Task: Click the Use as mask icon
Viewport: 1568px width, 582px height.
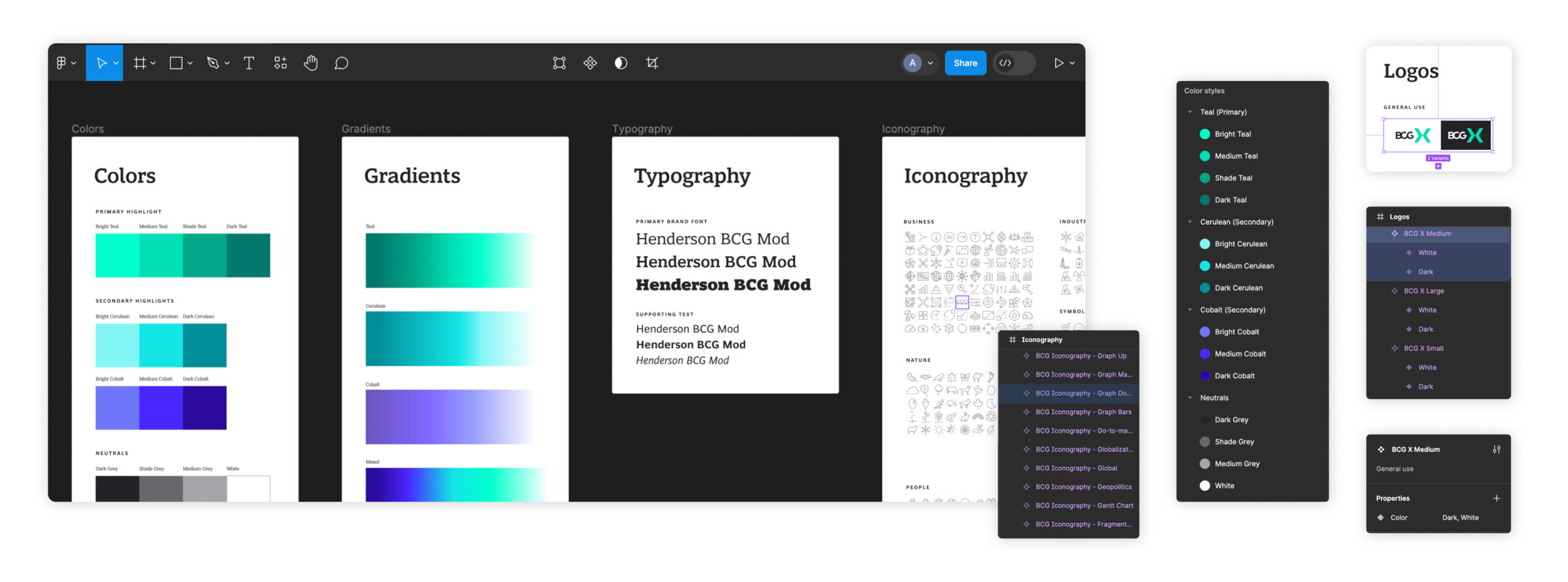Action: click(x=621, y=63)
